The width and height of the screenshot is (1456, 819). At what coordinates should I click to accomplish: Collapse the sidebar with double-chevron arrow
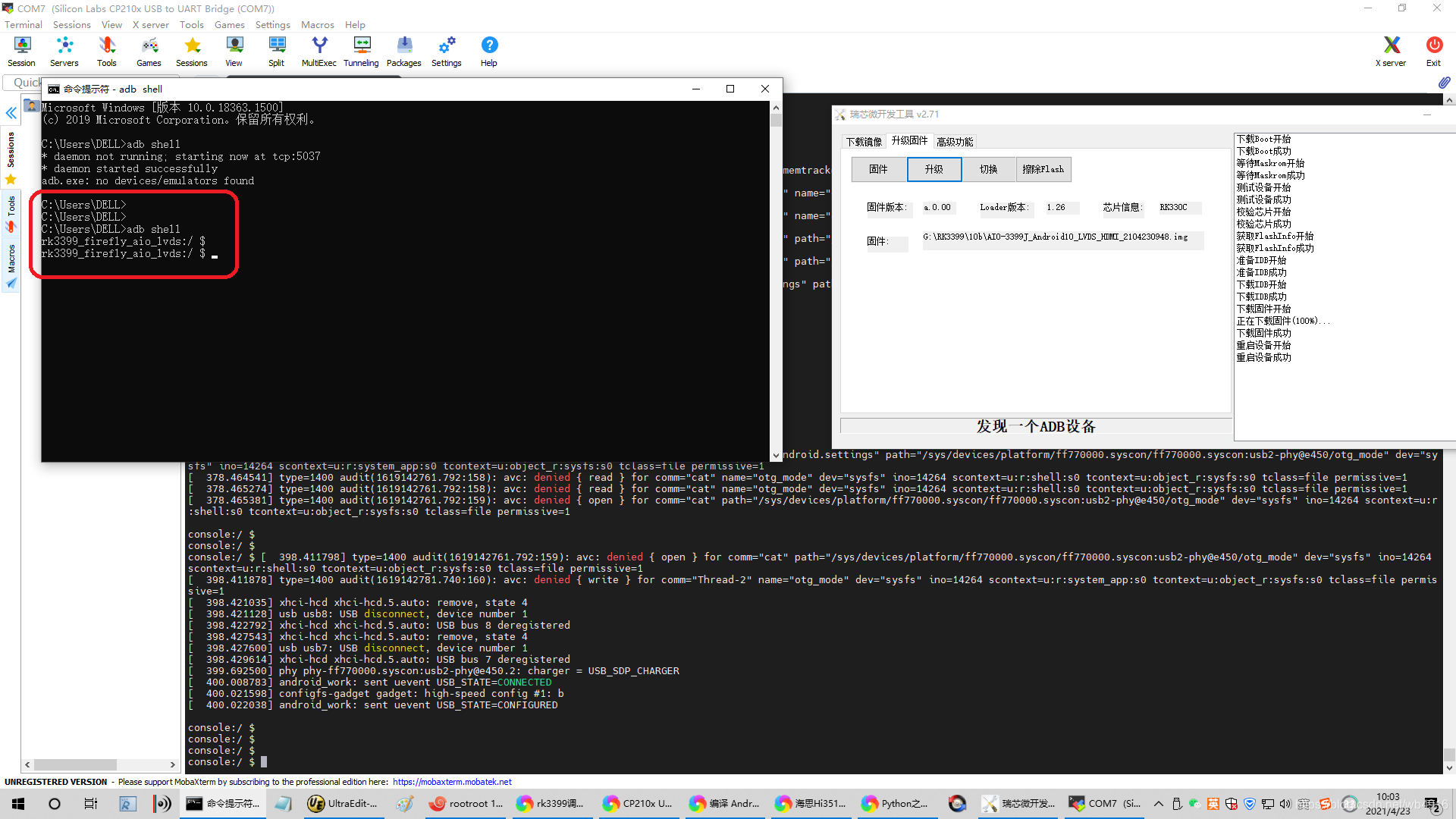point(11,113)
